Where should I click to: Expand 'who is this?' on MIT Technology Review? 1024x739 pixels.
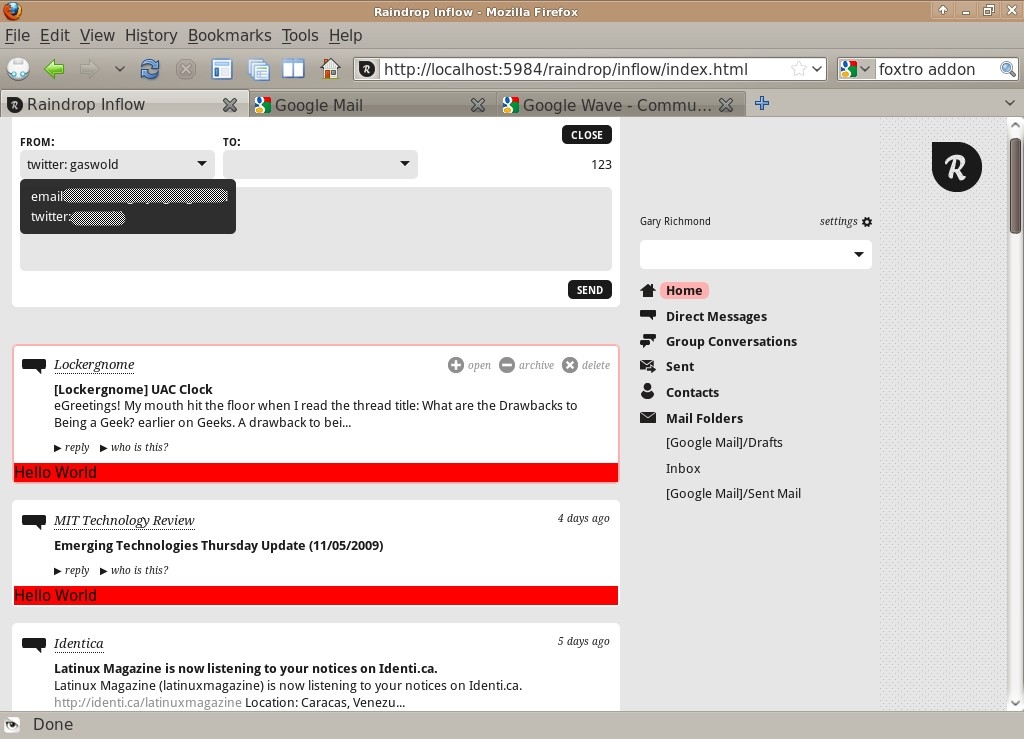click(134, 570)
